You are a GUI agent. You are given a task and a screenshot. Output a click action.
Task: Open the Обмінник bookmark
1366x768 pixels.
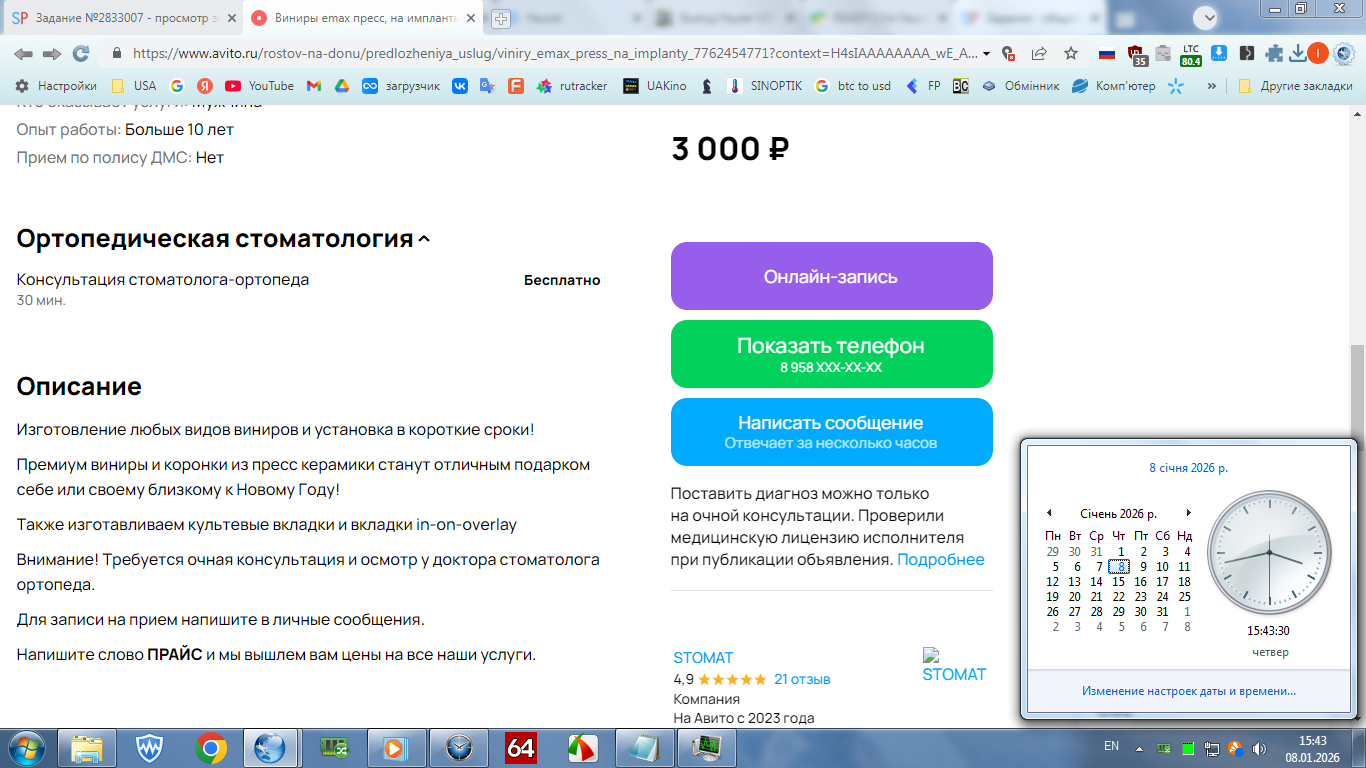(1020, 86)
